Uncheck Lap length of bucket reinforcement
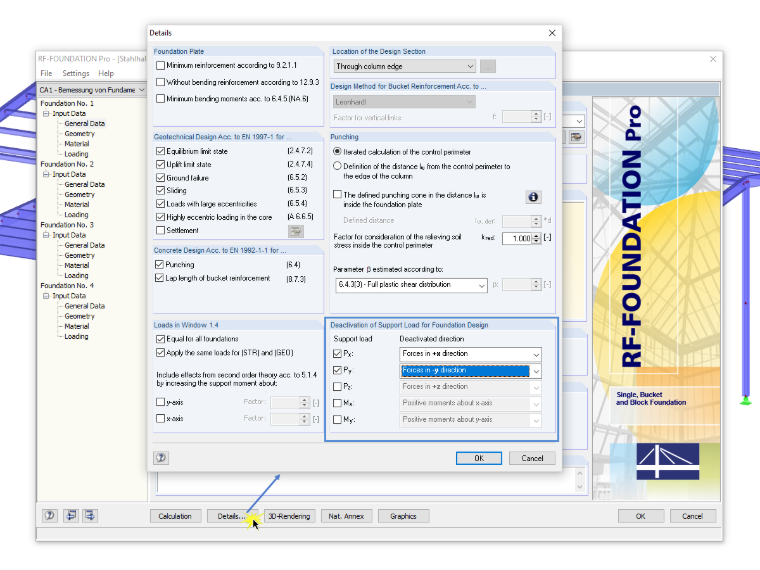This screenshot has width=760, height=570. tap(159, 278)
